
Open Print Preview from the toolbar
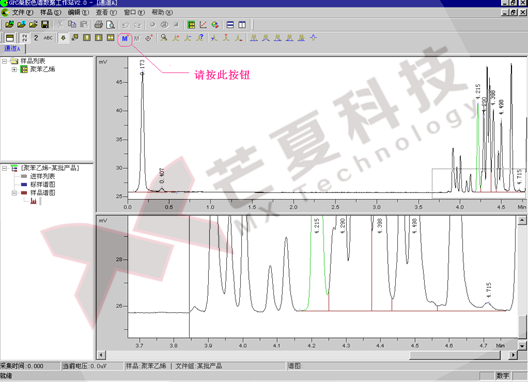tap(110, 25)
